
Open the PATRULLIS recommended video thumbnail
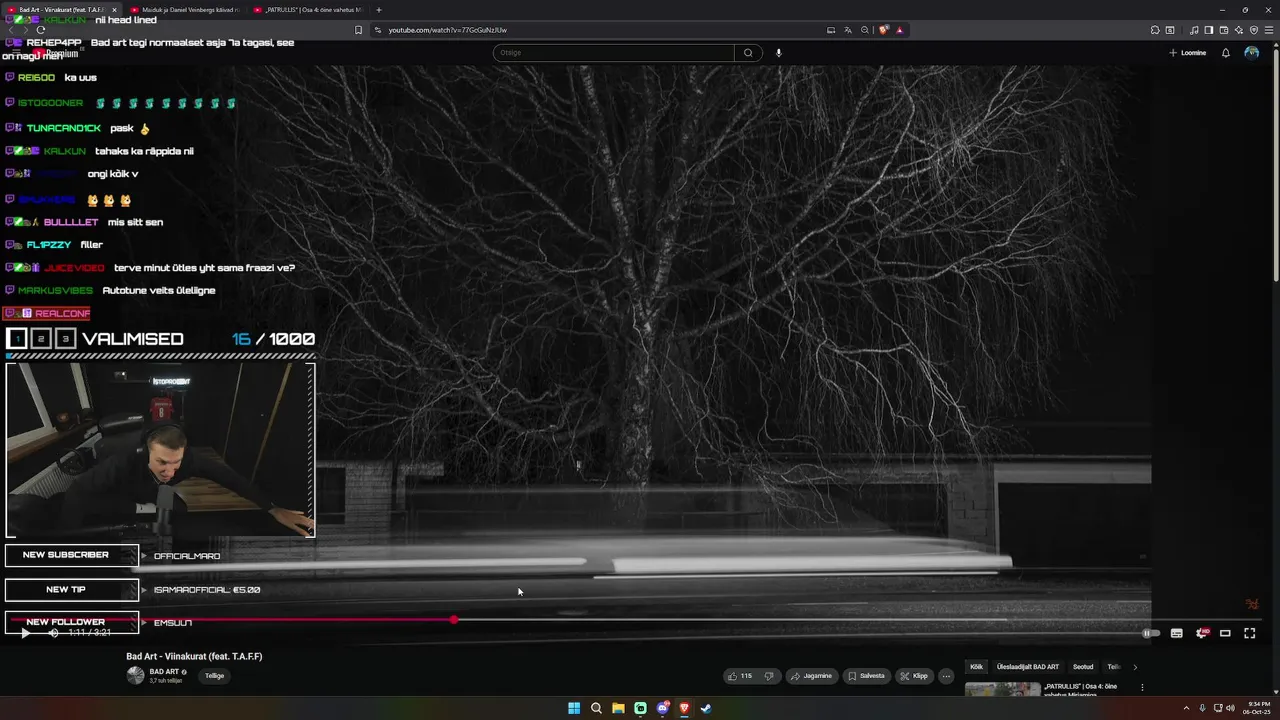pyautogui.click(x=1002, y=689)
